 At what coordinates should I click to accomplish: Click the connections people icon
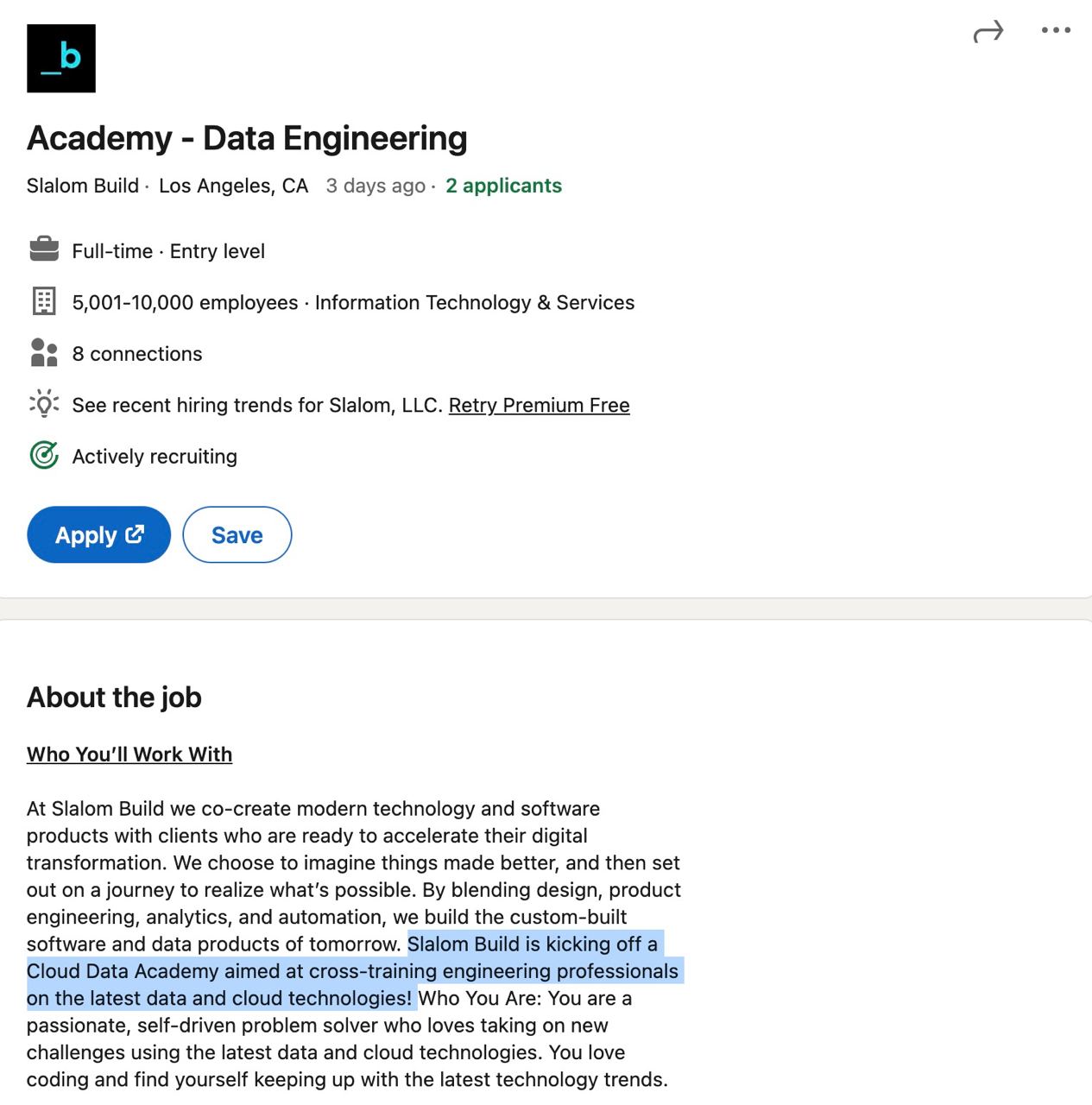(x=44, y=353)
